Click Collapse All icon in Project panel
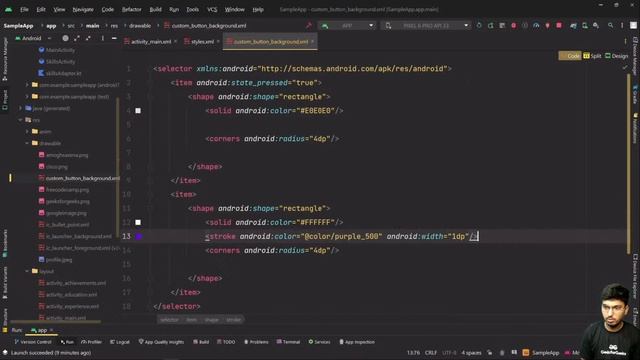Image resolution: width=640 pixels, height=360 pixels. (x=88, y=38)
